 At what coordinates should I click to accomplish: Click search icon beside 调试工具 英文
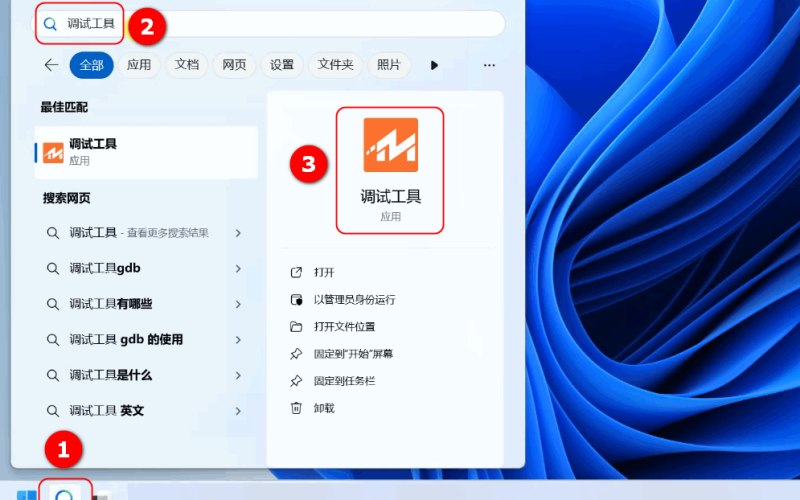pos(53,411)
